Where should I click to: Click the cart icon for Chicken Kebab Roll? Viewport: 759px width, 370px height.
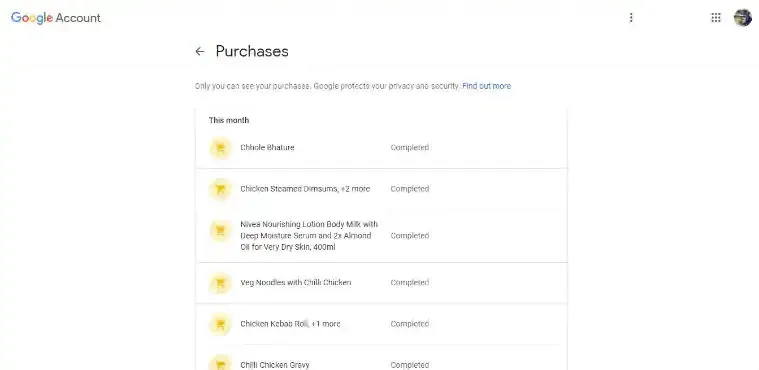point(220,324)
